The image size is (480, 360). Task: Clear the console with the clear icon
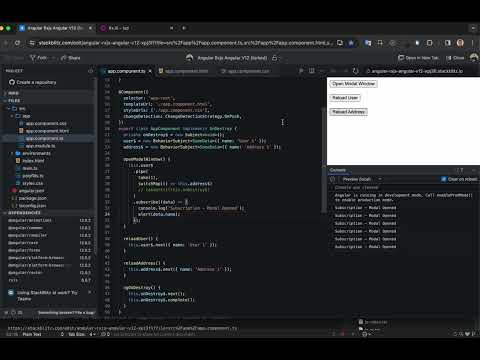tap(332, 179)
